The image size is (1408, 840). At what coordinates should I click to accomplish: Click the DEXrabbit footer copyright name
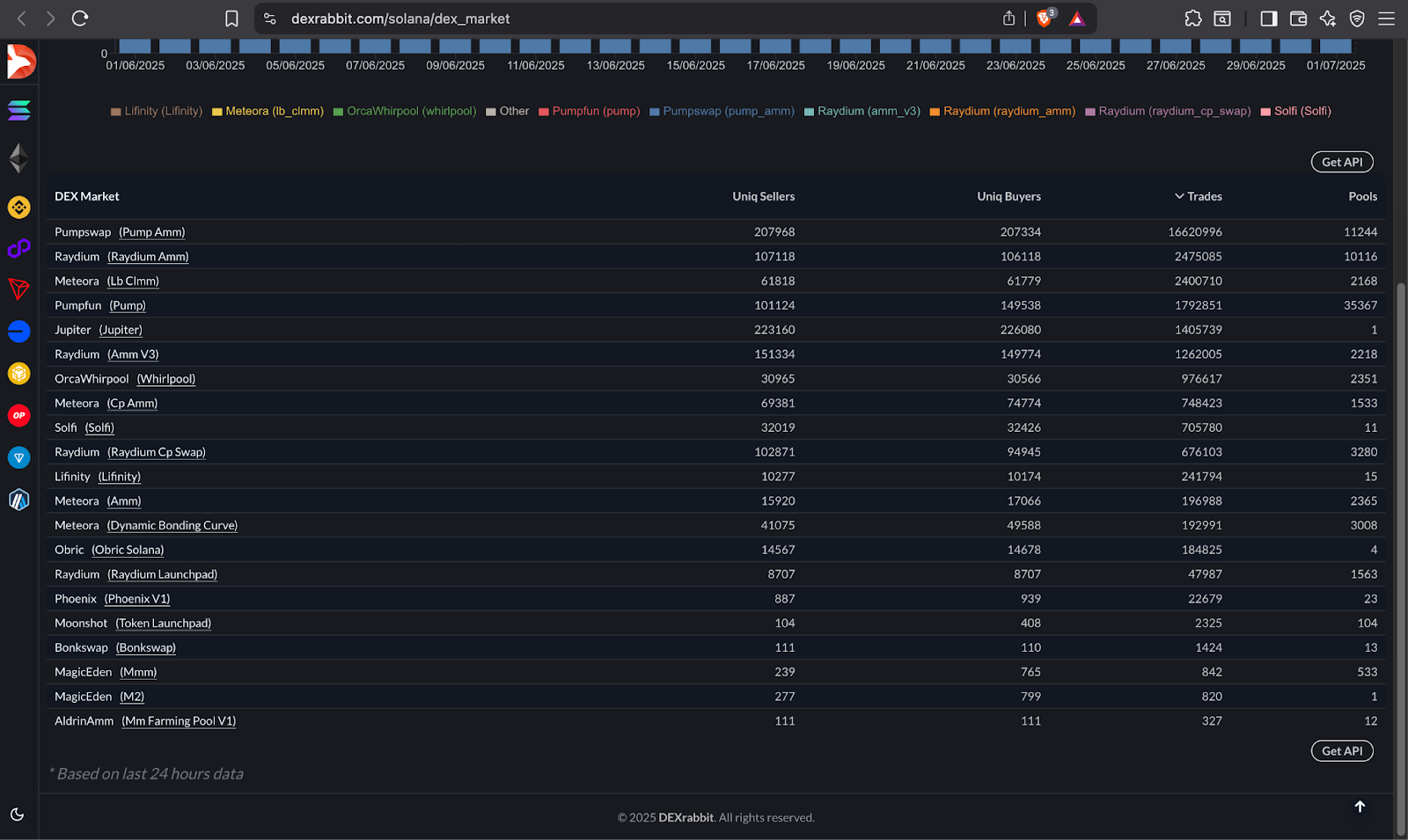pyautogui.click(x=686, y=818)
